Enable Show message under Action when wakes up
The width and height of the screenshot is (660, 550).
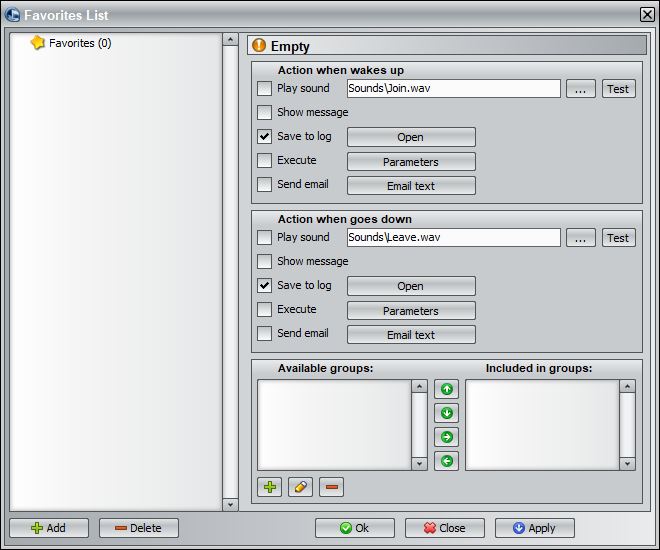(264, 112)
